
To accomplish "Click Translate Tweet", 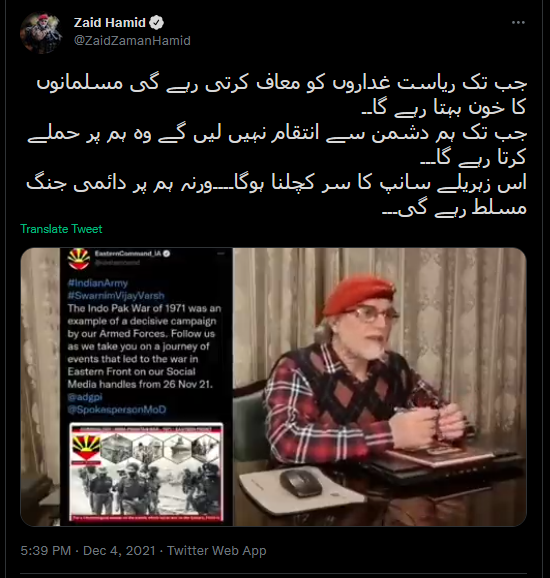I will (x=61, y=229).
